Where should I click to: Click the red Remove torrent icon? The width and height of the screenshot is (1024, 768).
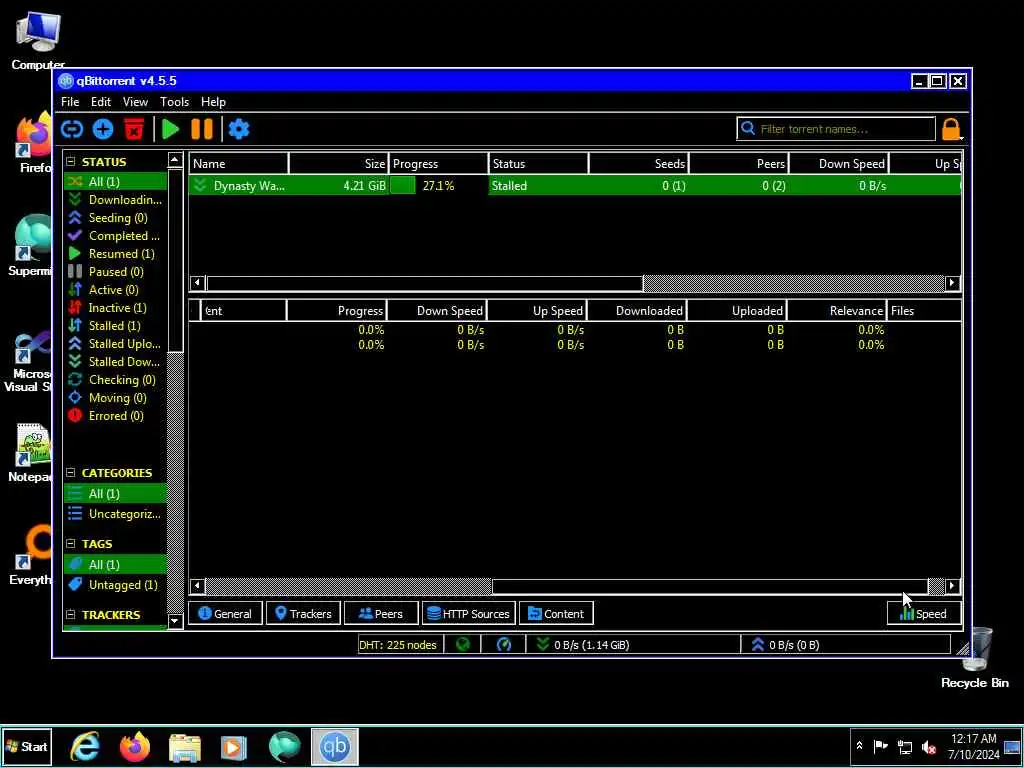tap(134, 129)
